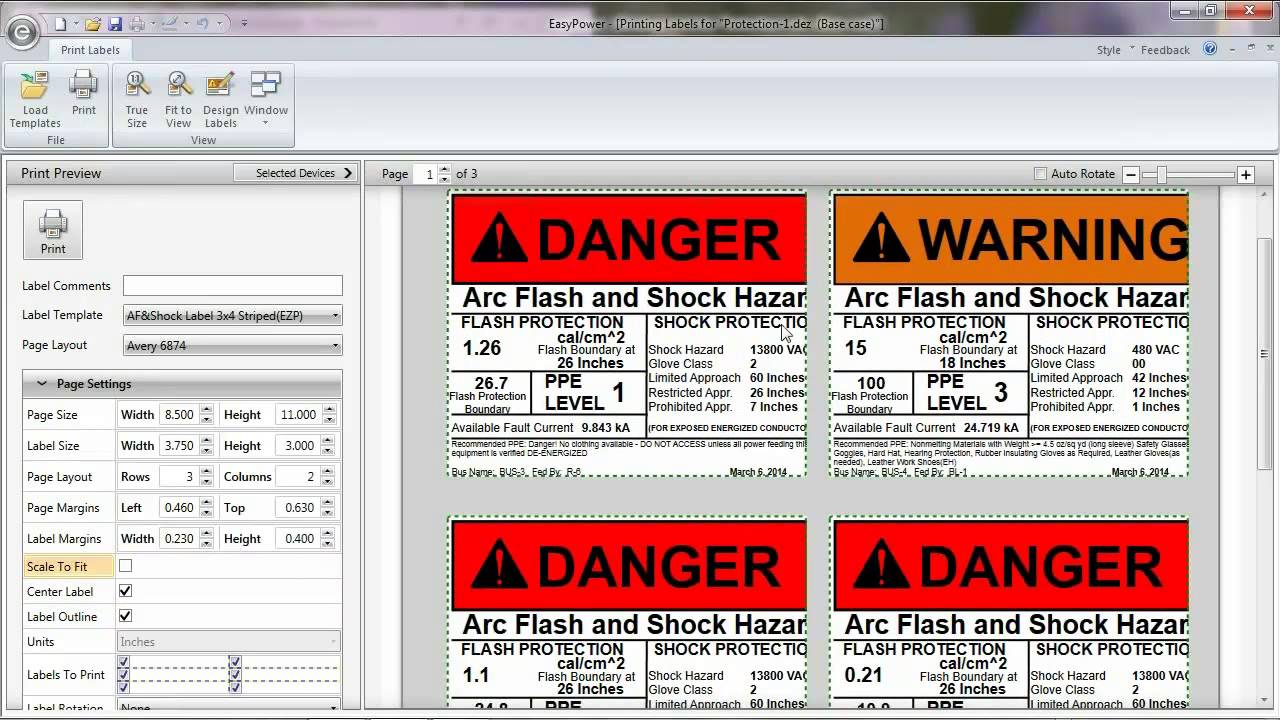Image resolution: width=1280 pixels, height=720 pixels.
Task: Open the EasyPower application orb menu
Action: pyautogui.click(x=22, y=32)
